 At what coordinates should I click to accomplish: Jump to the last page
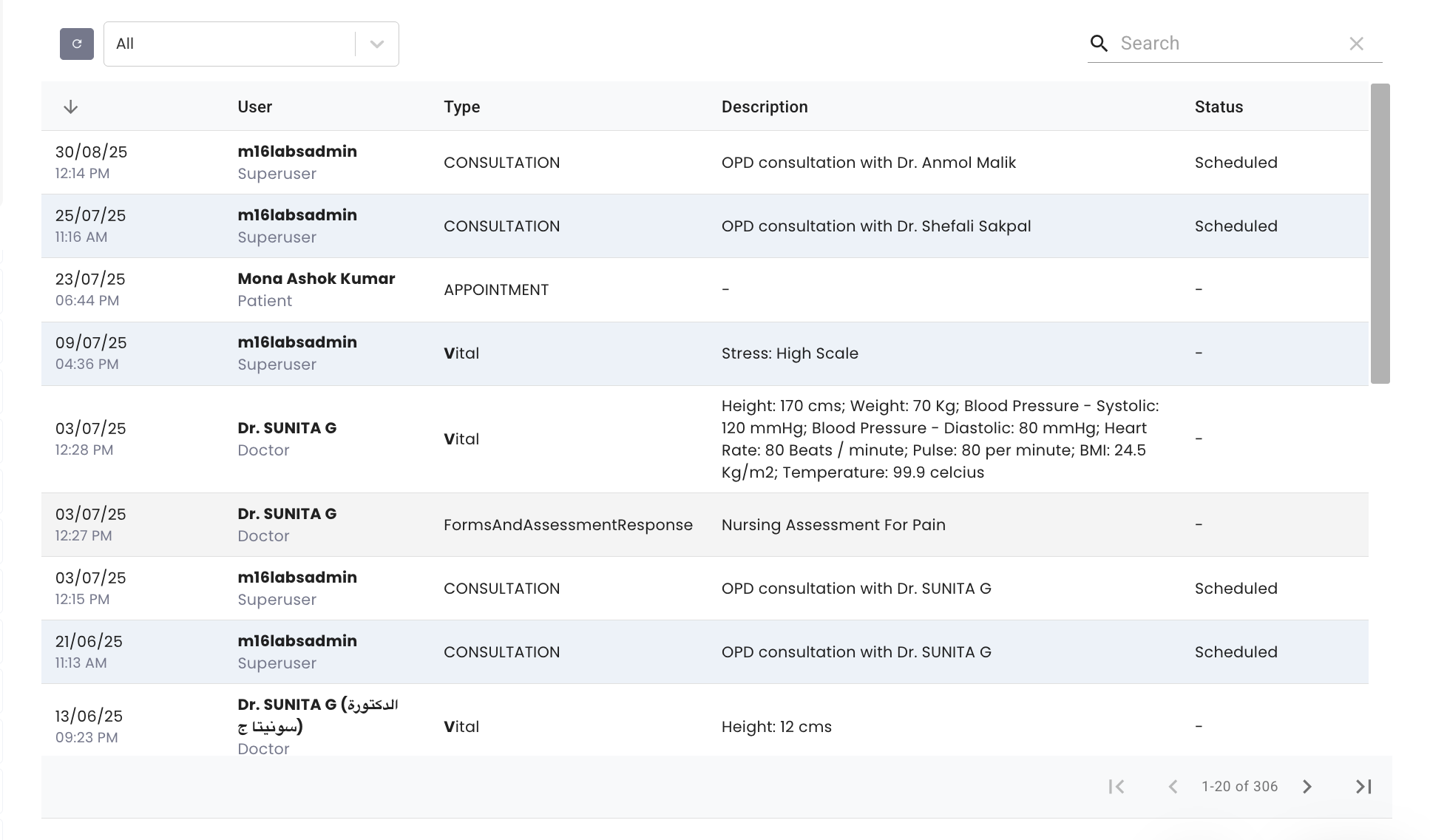point(1363,787)
